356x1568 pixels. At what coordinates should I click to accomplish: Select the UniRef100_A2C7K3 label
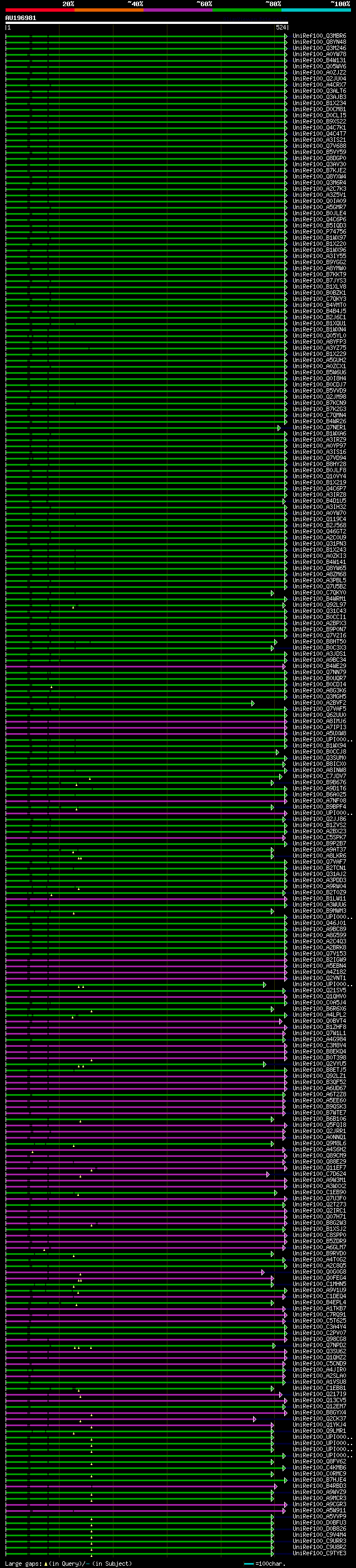[x=319, y=189]
